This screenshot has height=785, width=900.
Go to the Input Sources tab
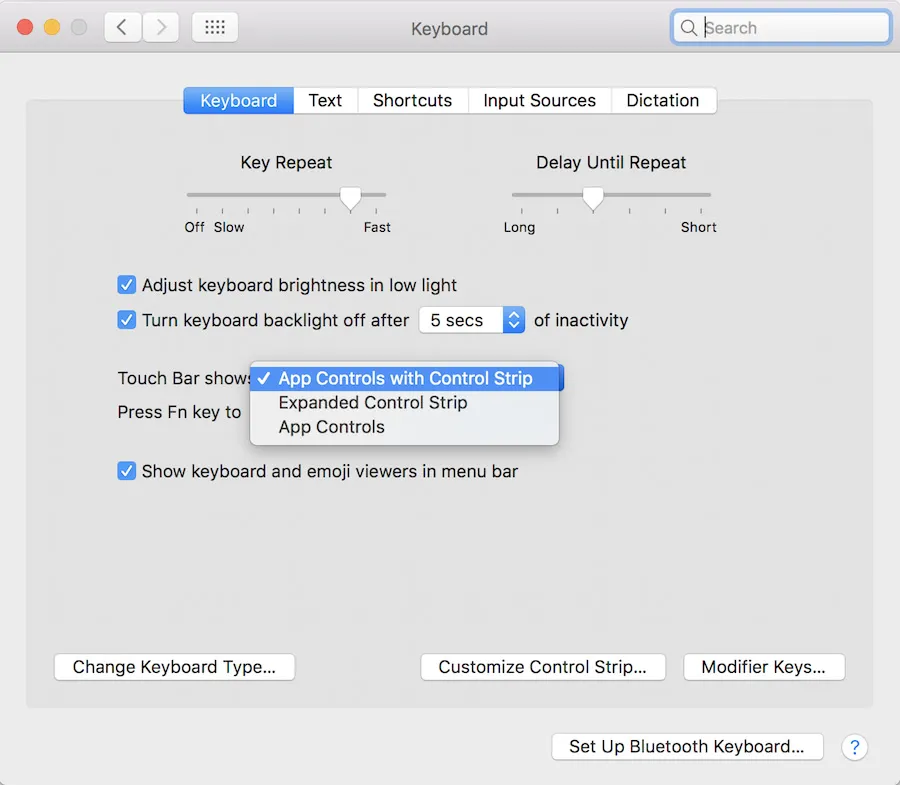click(x=540, y=100)
